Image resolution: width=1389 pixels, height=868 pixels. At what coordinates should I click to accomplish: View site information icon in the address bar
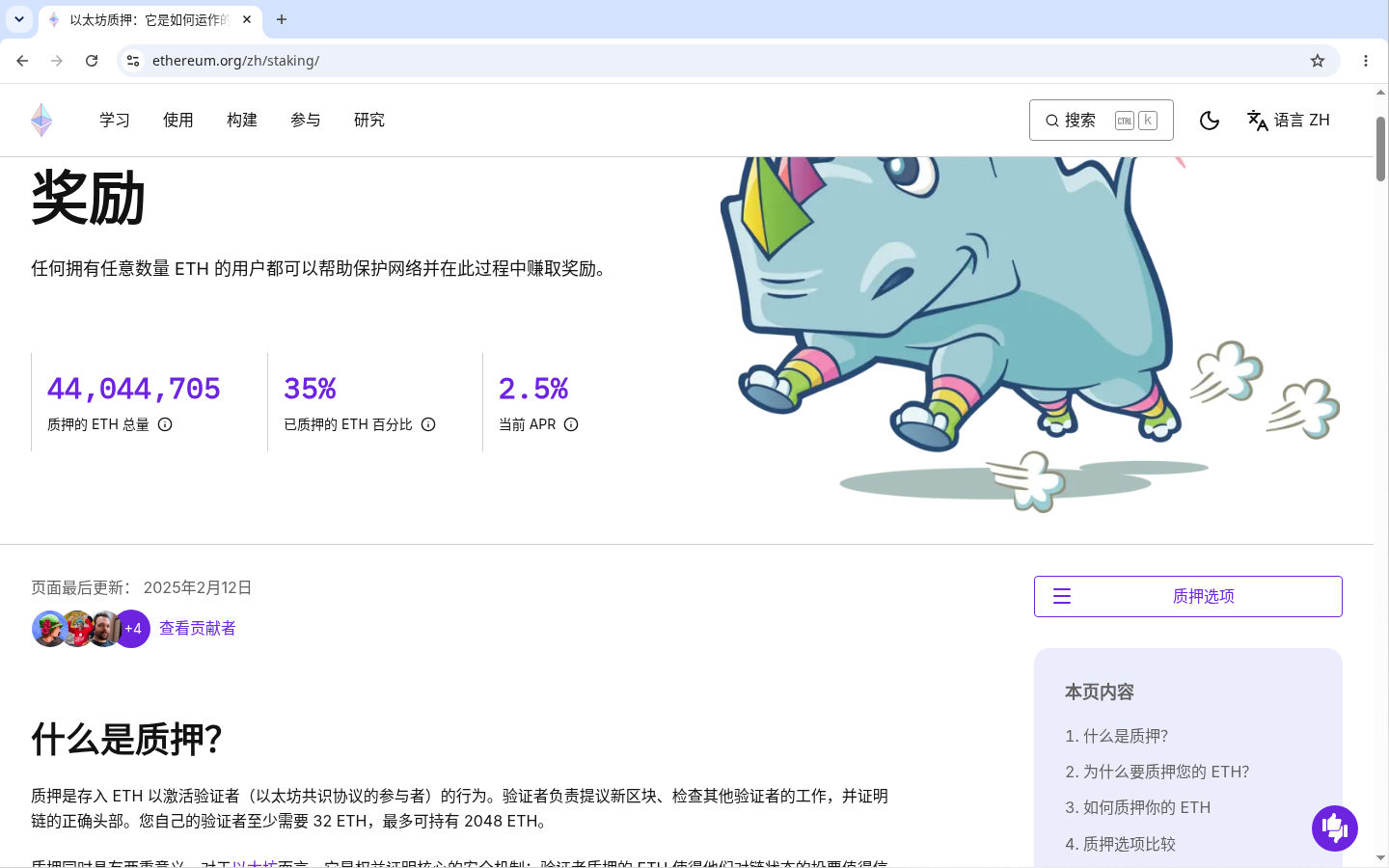point(133,61)
